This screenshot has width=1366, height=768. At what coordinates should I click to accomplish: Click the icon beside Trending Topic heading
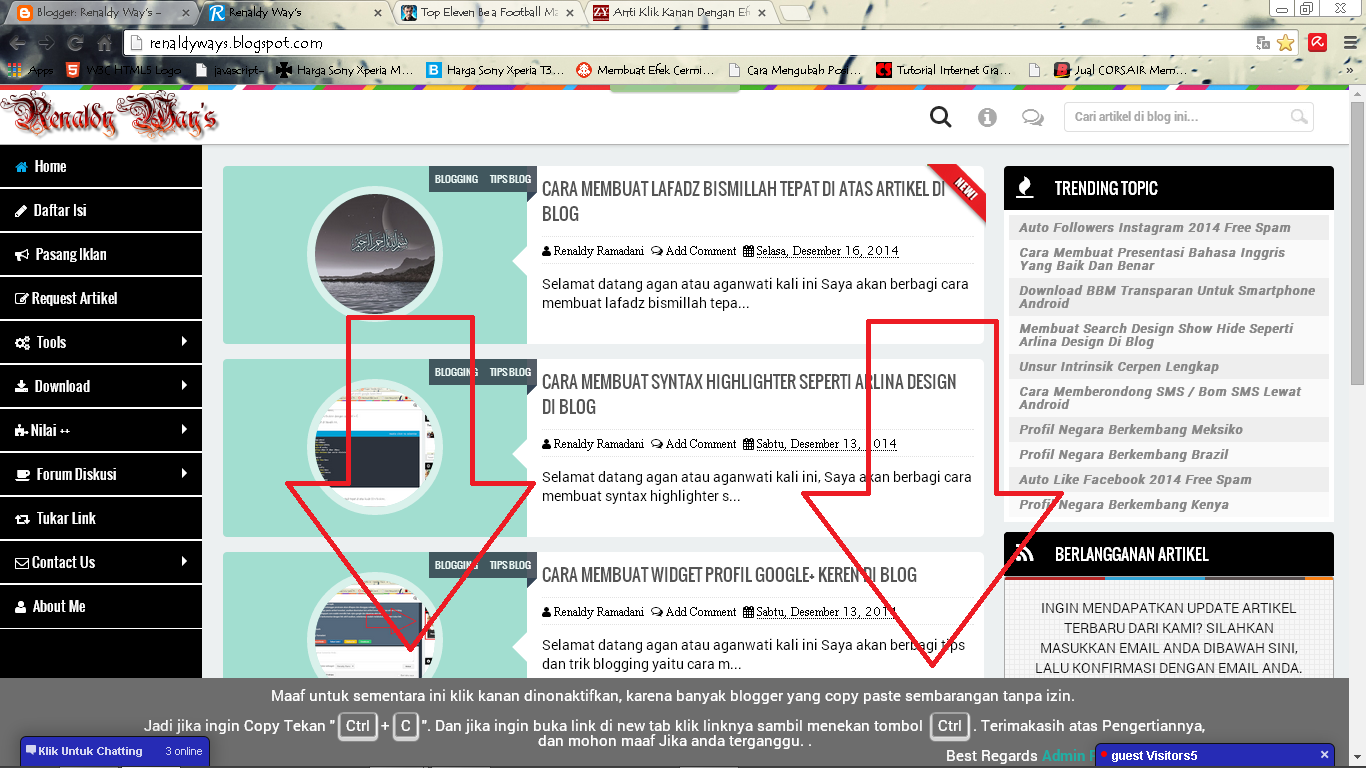[1024, 187]
